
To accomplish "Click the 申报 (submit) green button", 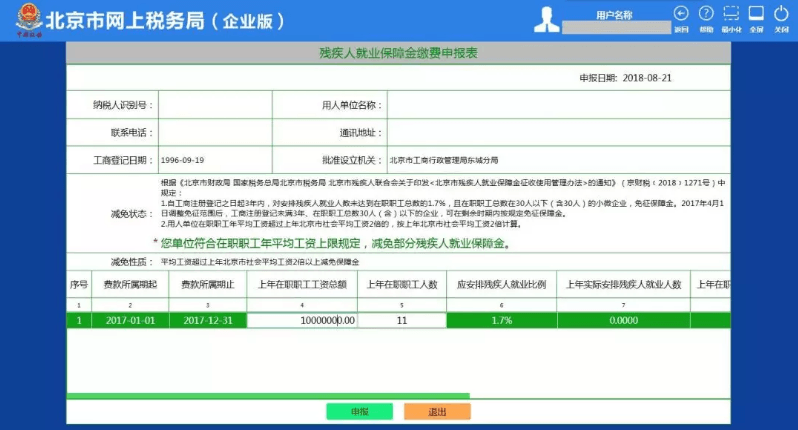I will pos(359,411).
